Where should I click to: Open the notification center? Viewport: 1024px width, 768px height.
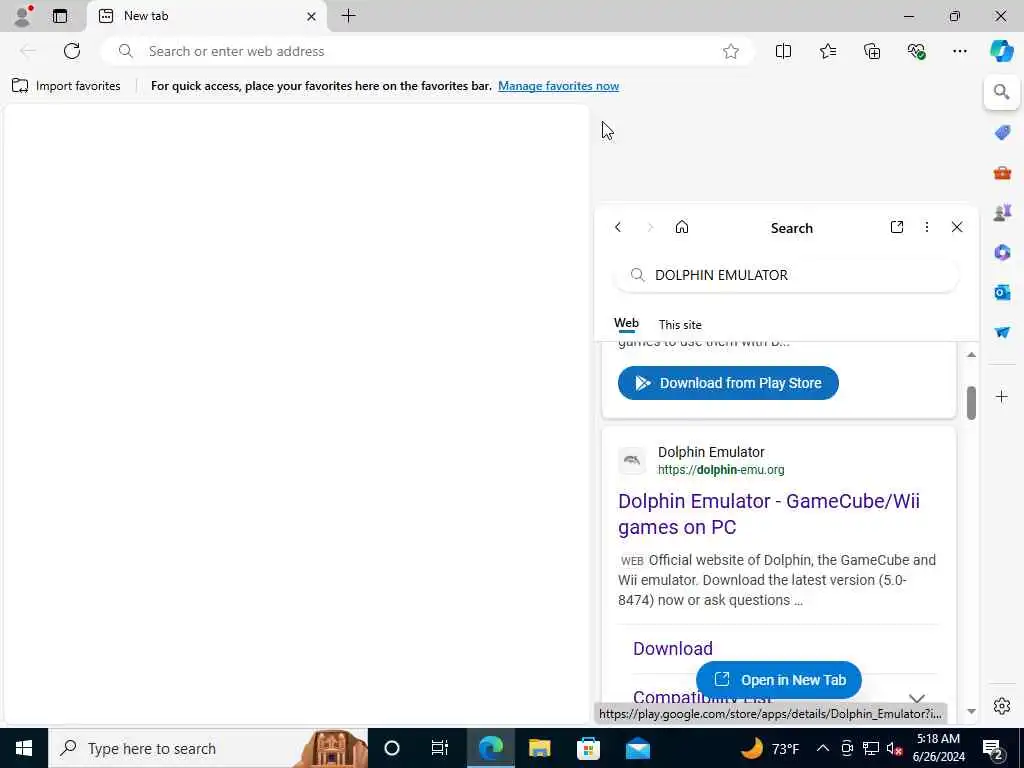pos(993,749)
